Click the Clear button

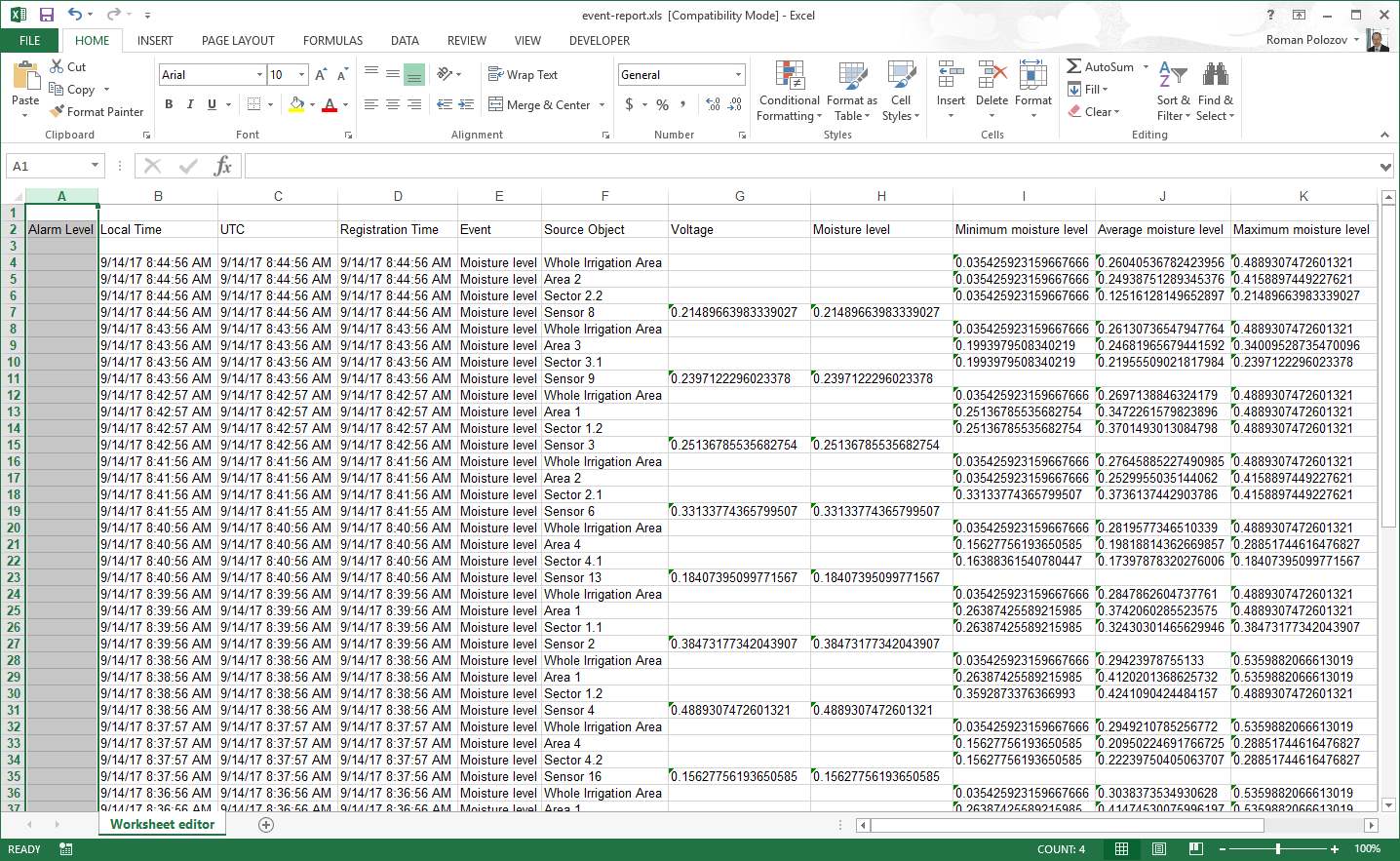1094,111
